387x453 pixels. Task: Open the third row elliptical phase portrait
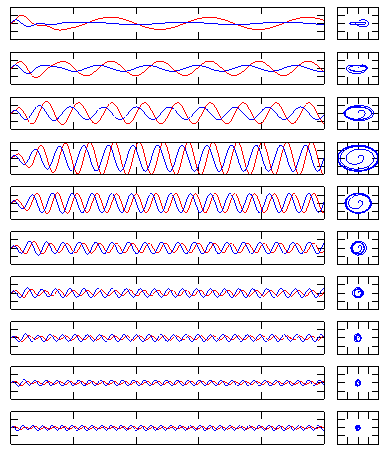(x=358, y=113)
